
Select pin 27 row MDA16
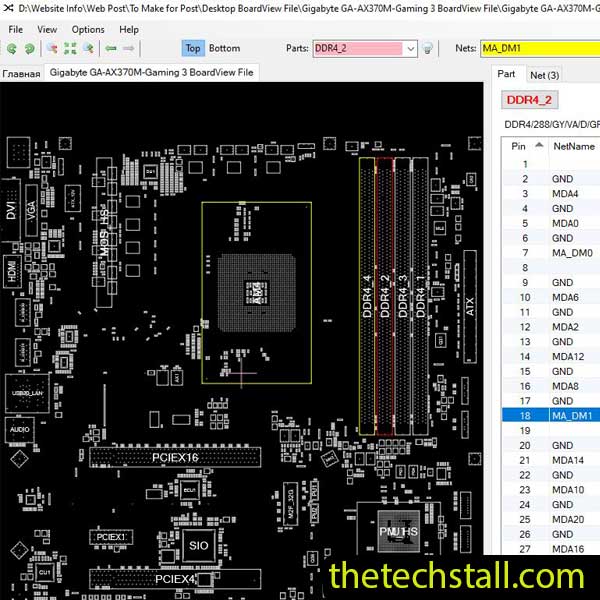[551, 549]
